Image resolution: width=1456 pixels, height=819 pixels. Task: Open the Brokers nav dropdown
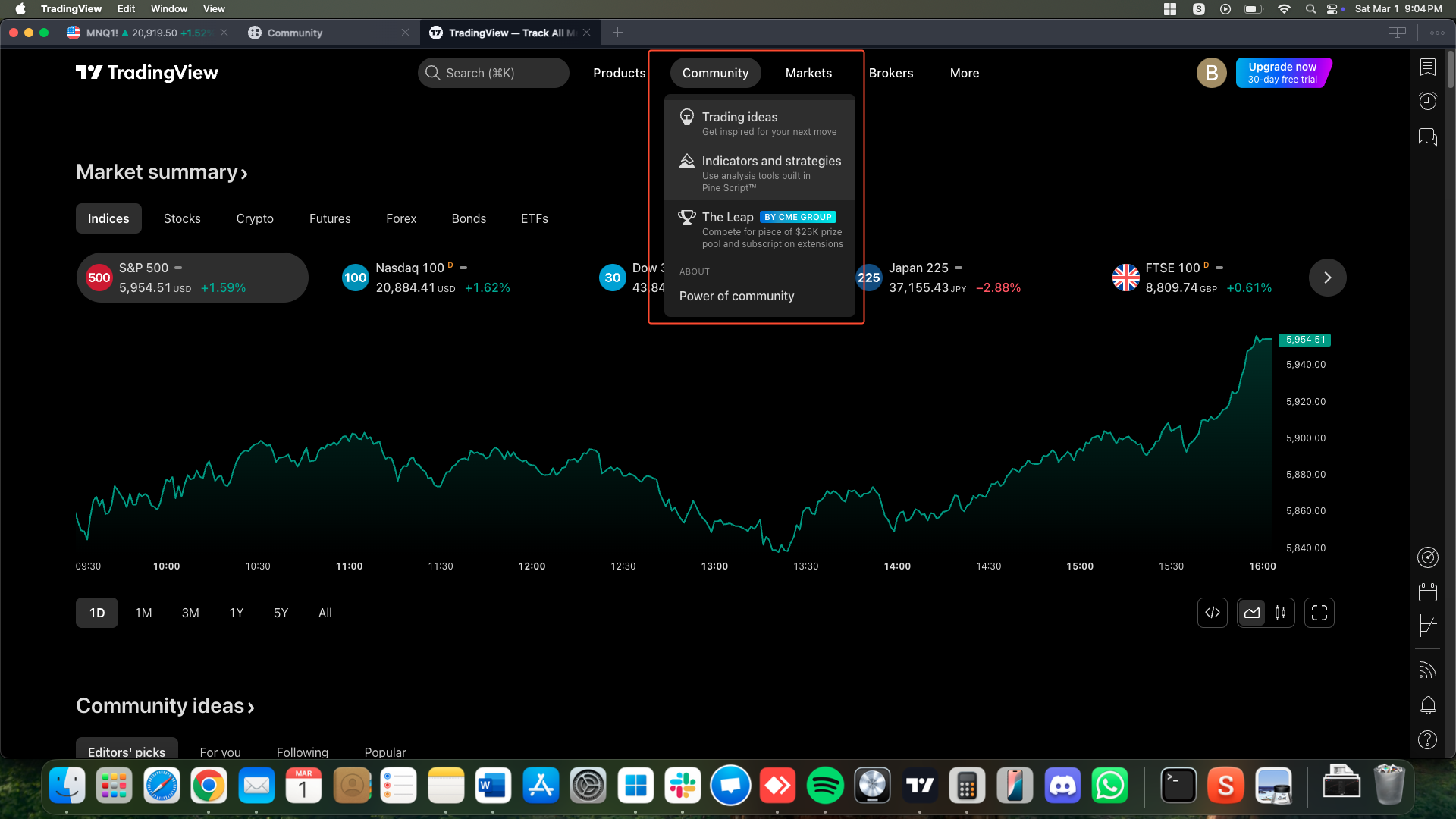(x=891, y=73)
